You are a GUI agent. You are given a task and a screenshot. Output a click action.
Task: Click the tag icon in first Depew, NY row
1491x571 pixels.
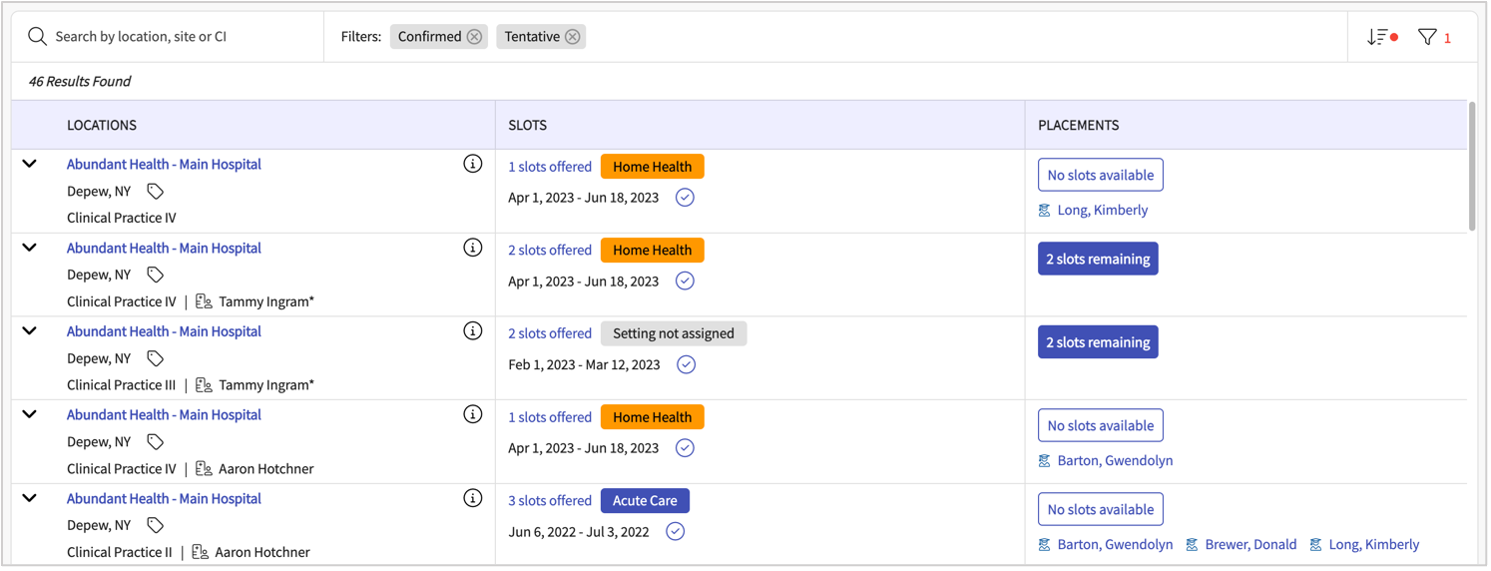click(155, 191)
